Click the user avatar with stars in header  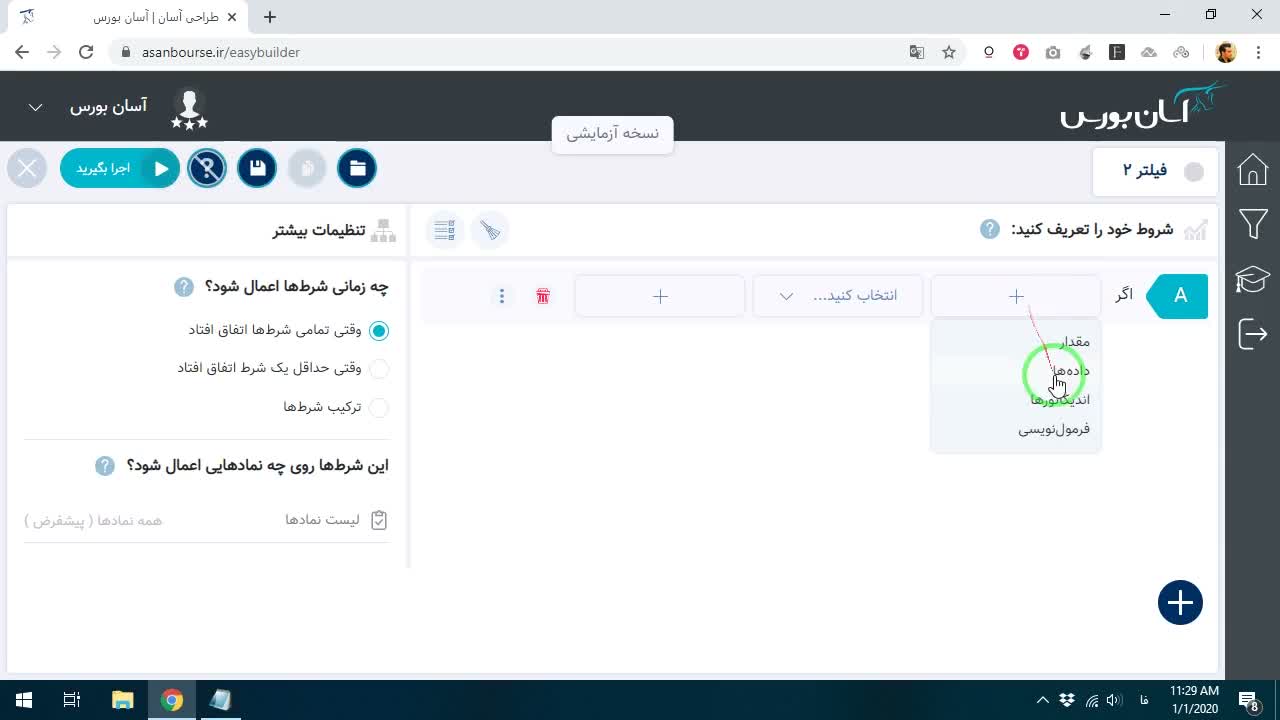(x=189, y=109)
